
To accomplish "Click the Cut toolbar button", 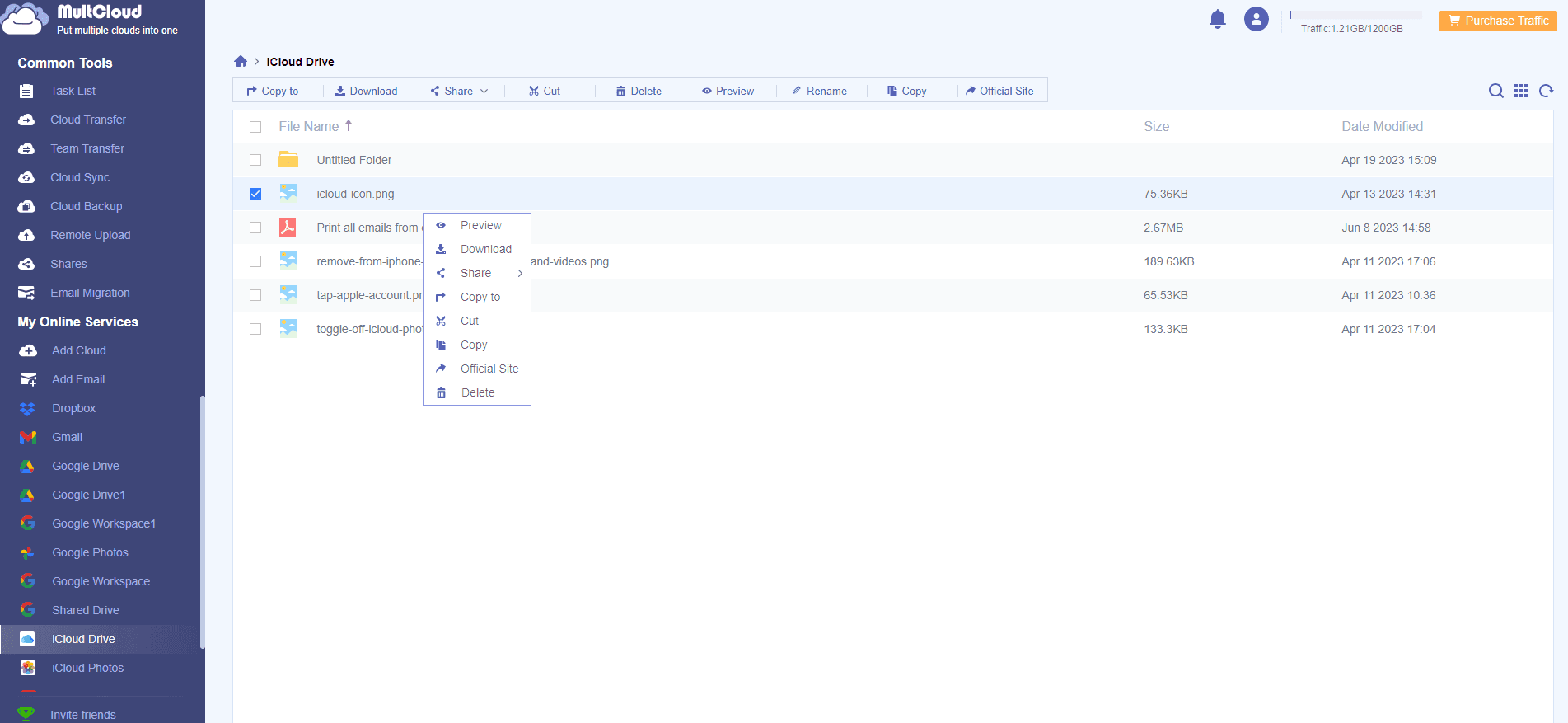I will coord(545,91).
